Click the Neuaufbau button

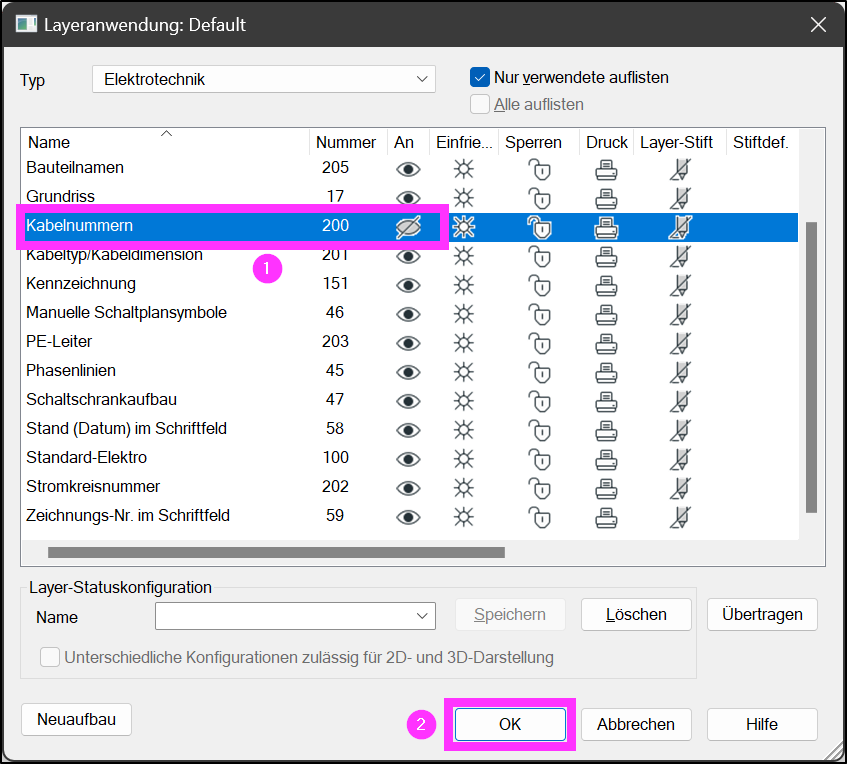pos(76,719)
